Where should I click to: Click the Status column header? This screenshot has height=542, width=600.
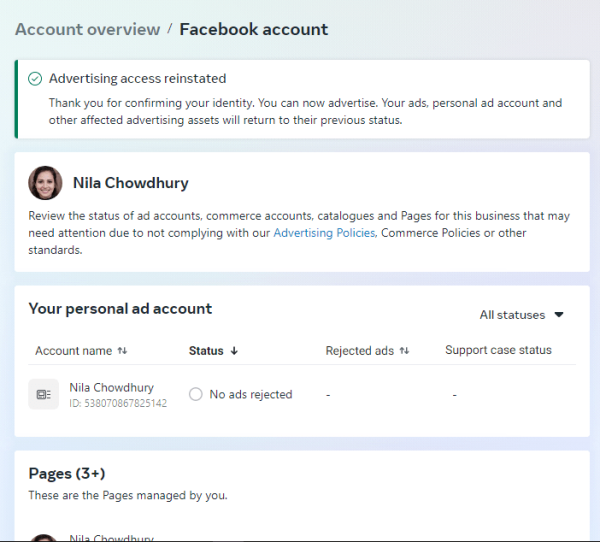point(206,351)
